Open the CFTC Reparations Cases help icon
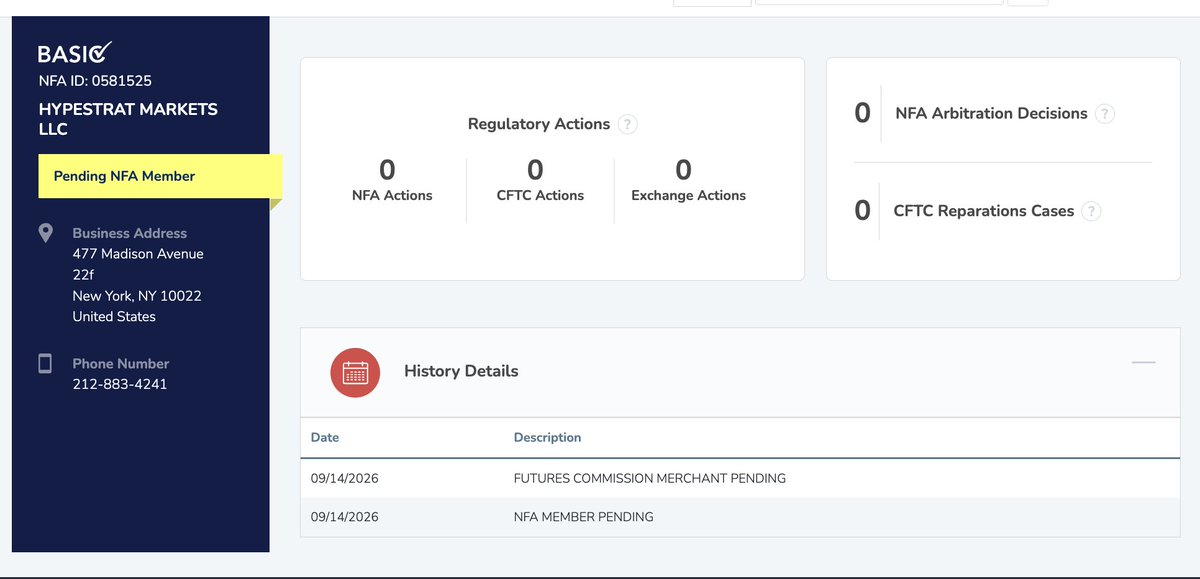1200x579 pixels. [1091, 211]
